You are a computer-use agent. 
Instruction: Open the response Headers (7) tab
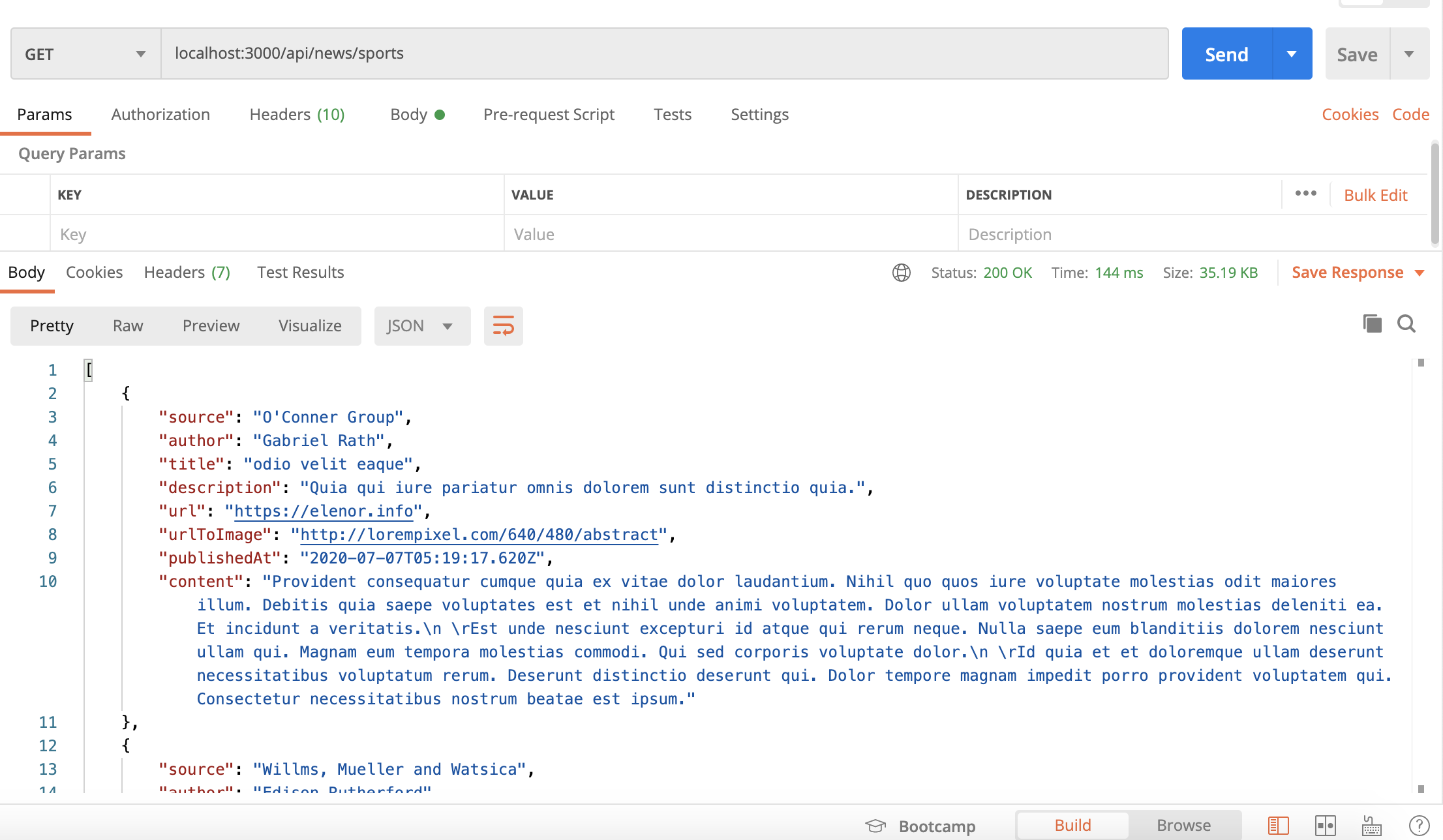tap(187, 273)
